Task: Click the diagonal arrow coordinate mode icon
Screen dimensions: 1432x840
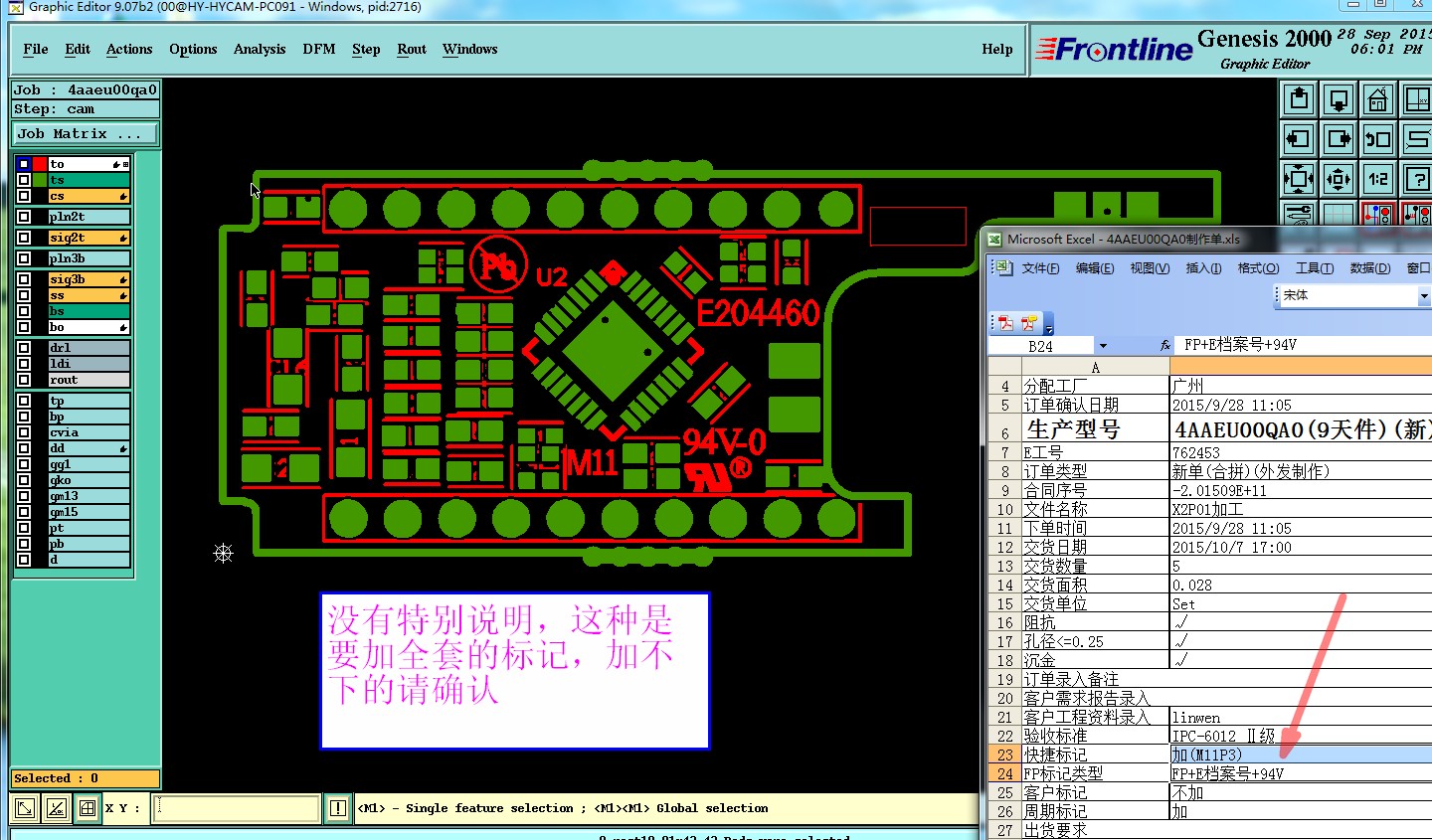Action: [26, 808]
